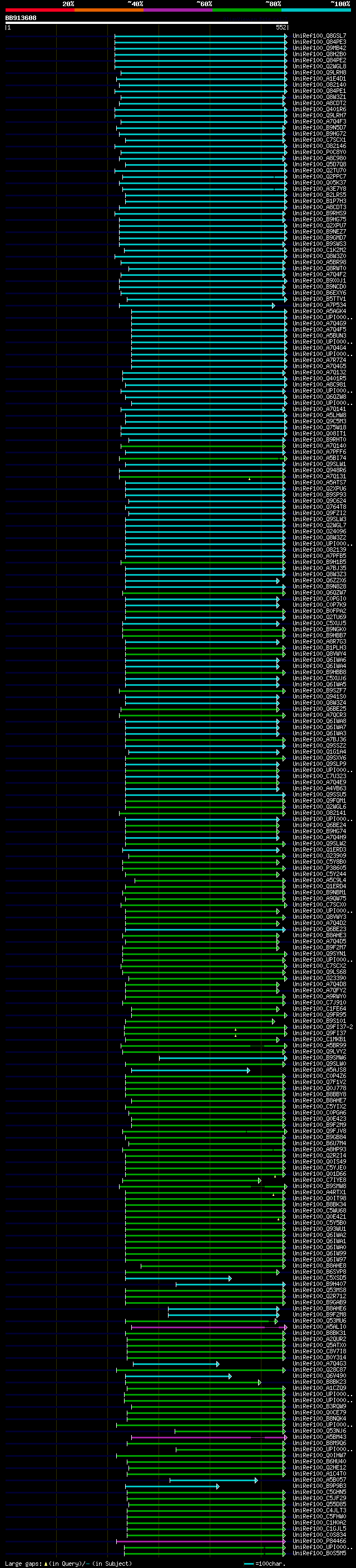Click the magenta alignment bar for A5BM43
Viewport: 356px width, 1568px height.
click(209, 1437)
